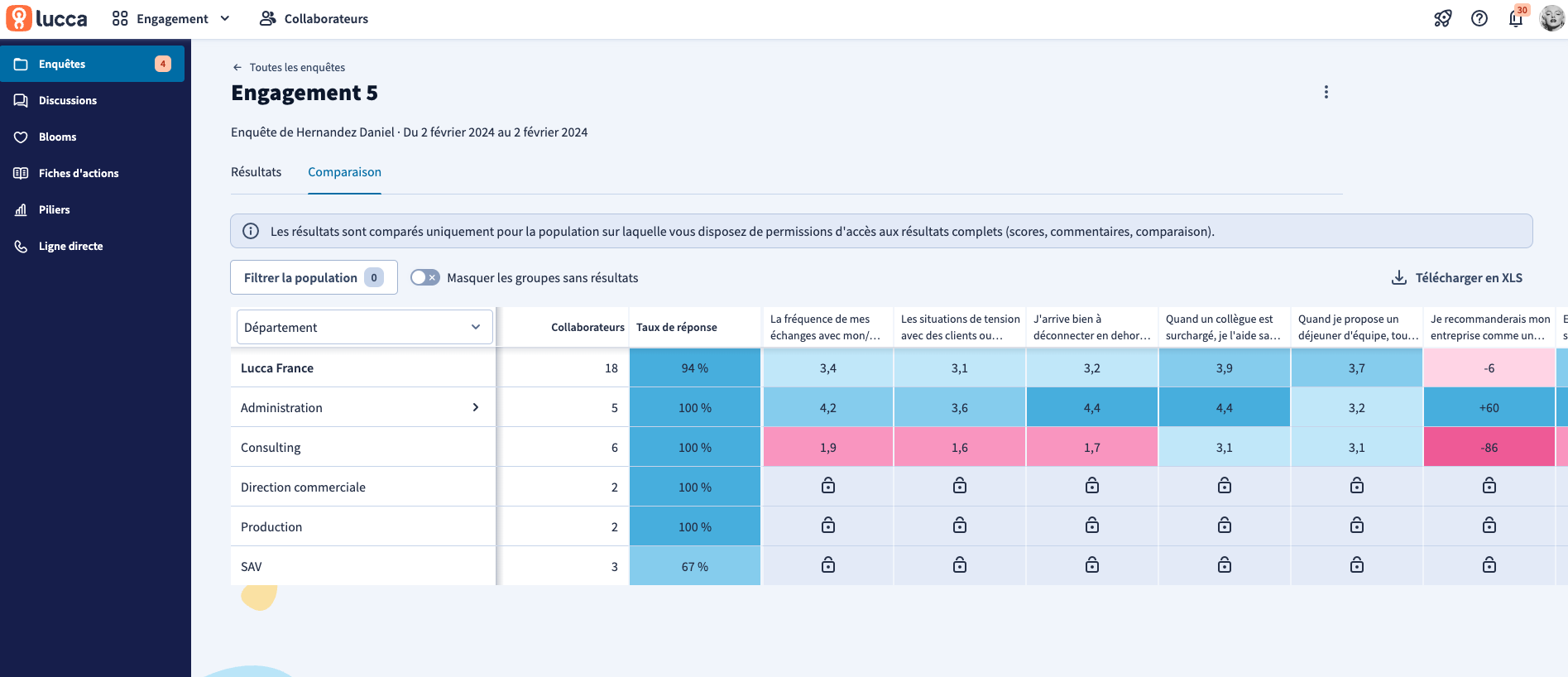Open the notifications bell icon
Viewport: 1568px width, 677px height.
[x=1516, y=18]
